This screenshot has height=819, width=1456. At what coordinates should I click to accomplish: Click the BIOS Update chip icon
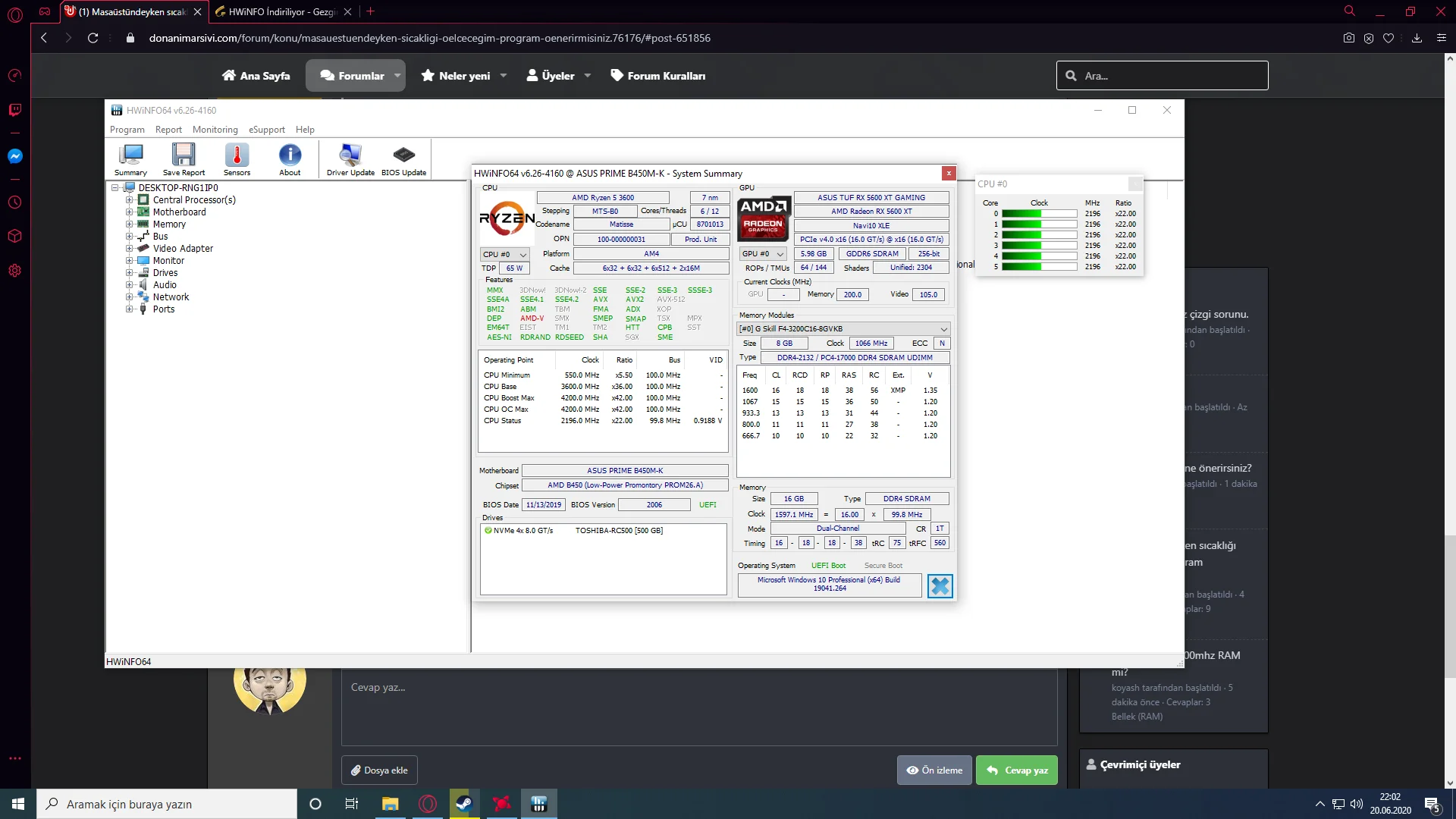[403, 159]
